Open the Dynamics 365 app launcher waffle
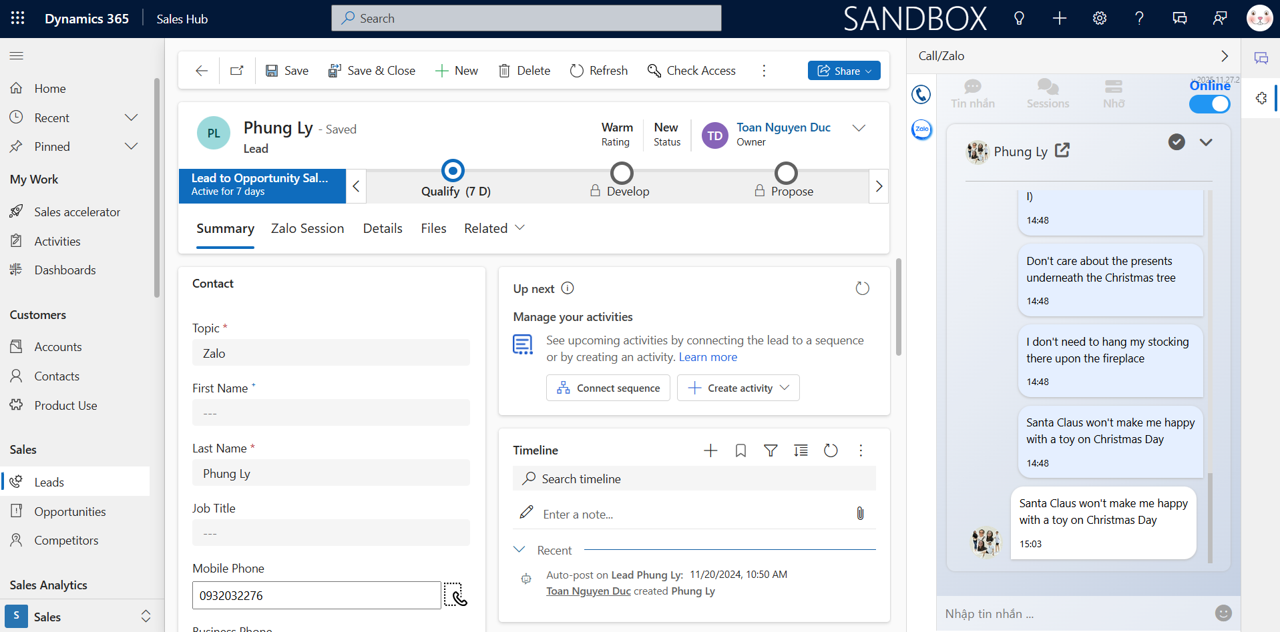1280x632 pixels. 18,18
